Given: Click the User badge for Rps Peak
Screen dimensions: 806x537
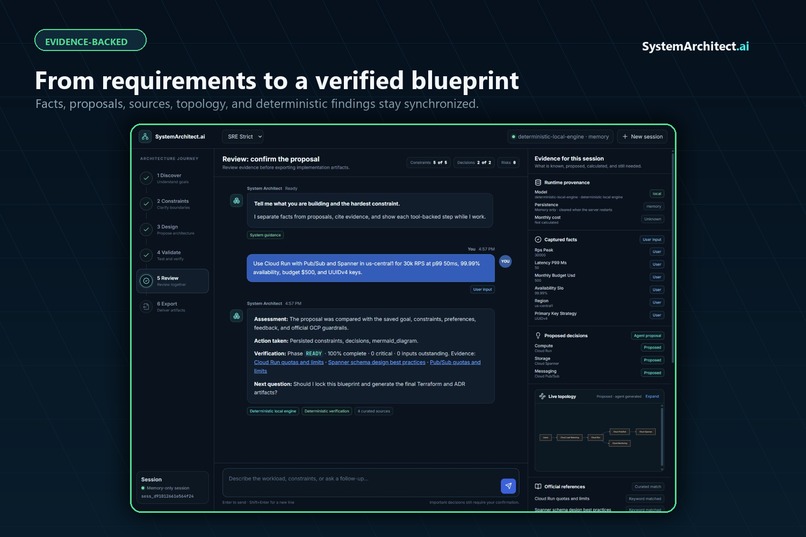Looking at the screenshot, I should pyautogui.click(x=656, y=252).
